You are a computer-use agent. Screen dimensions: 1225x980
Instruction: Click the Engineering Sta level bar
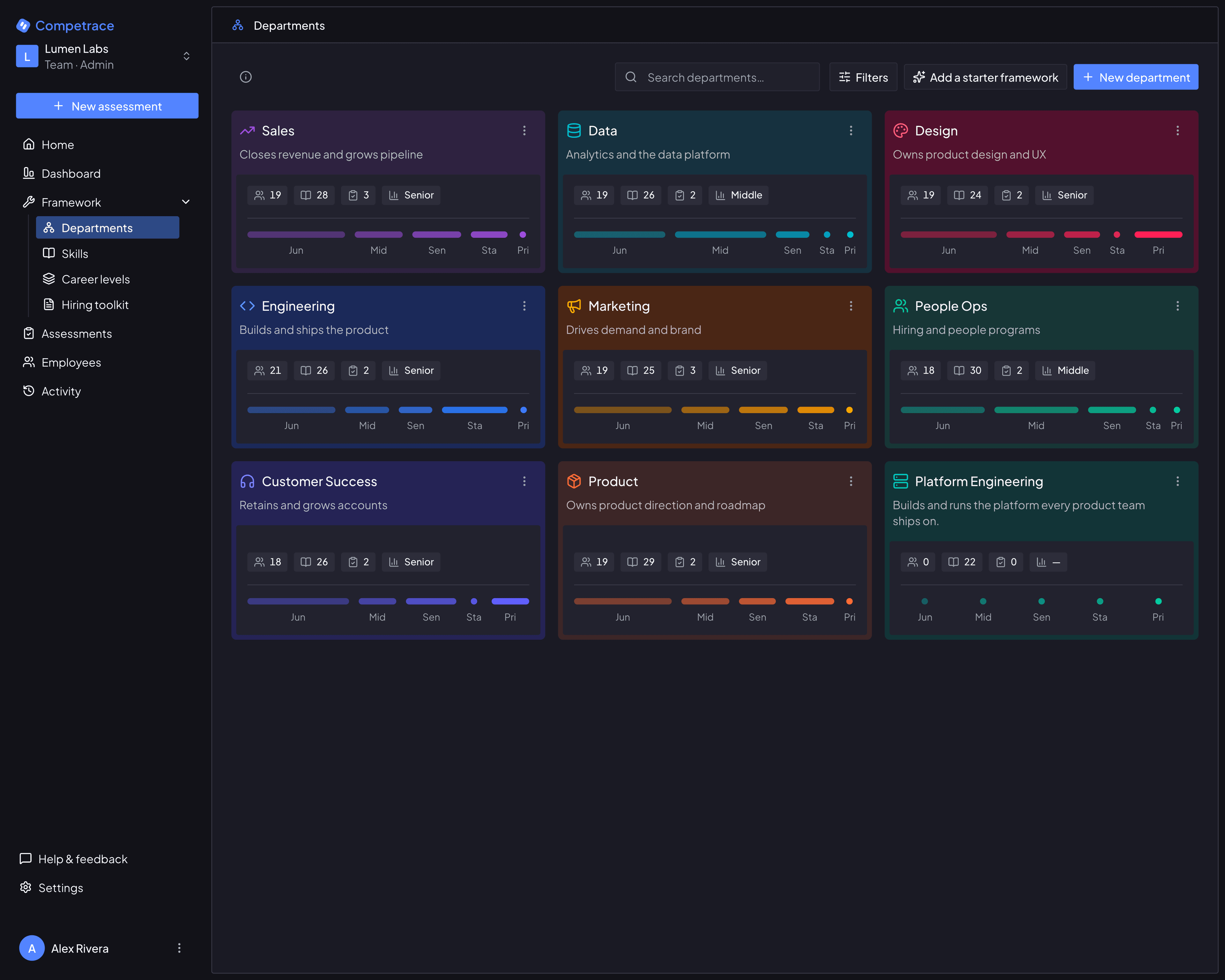coord(474,410)
